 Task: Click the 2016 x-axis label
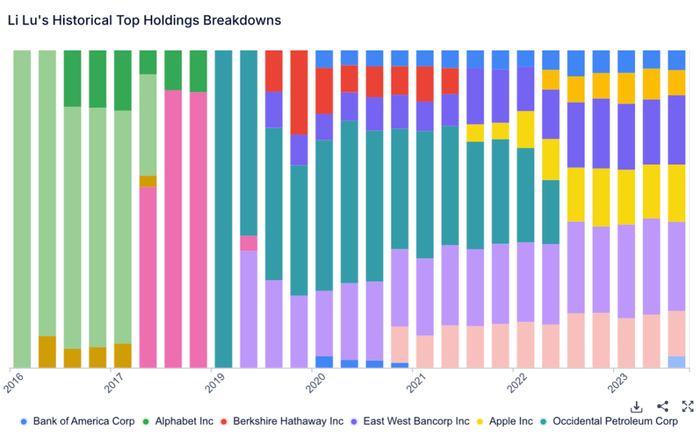[x=16, y=384]
